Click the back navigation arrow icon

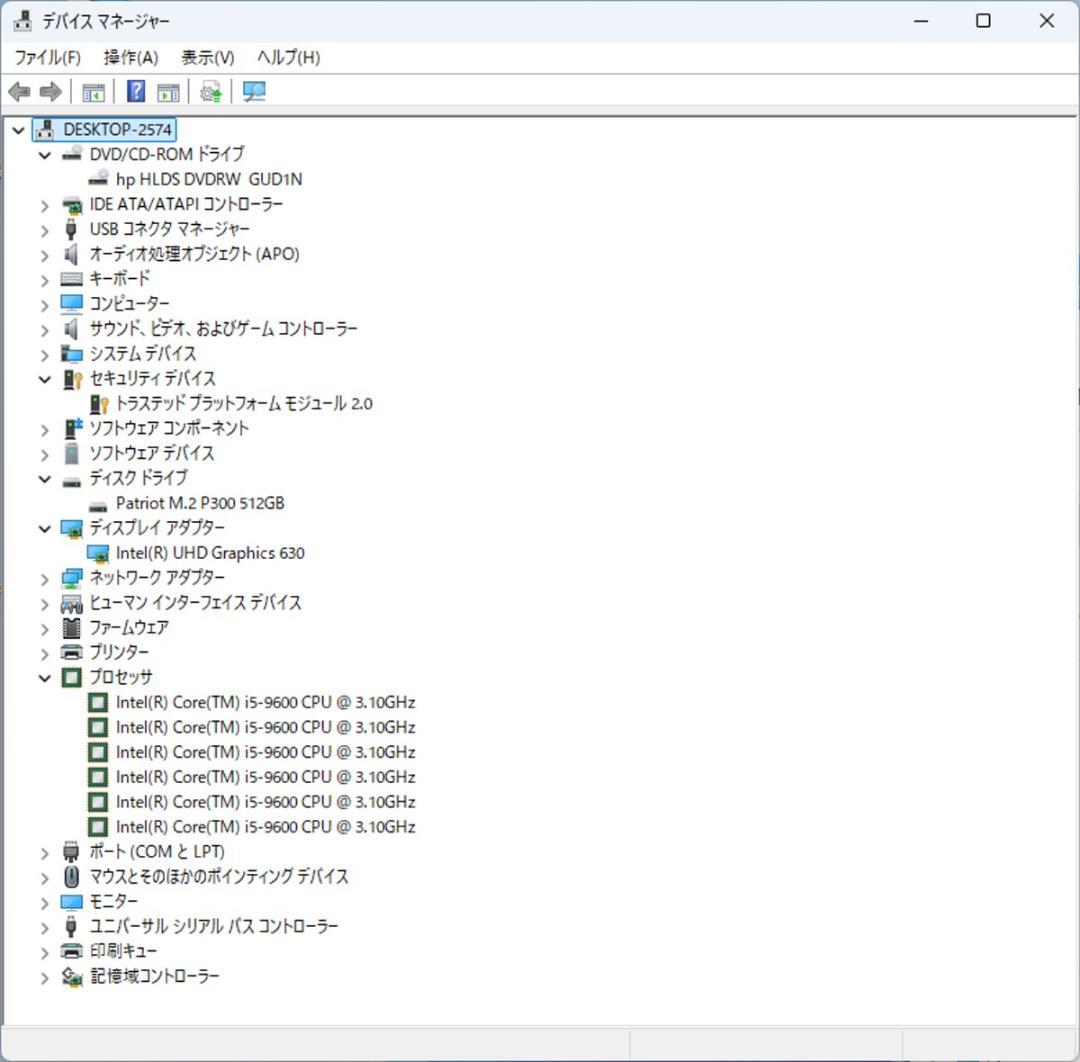coord(18,91)
